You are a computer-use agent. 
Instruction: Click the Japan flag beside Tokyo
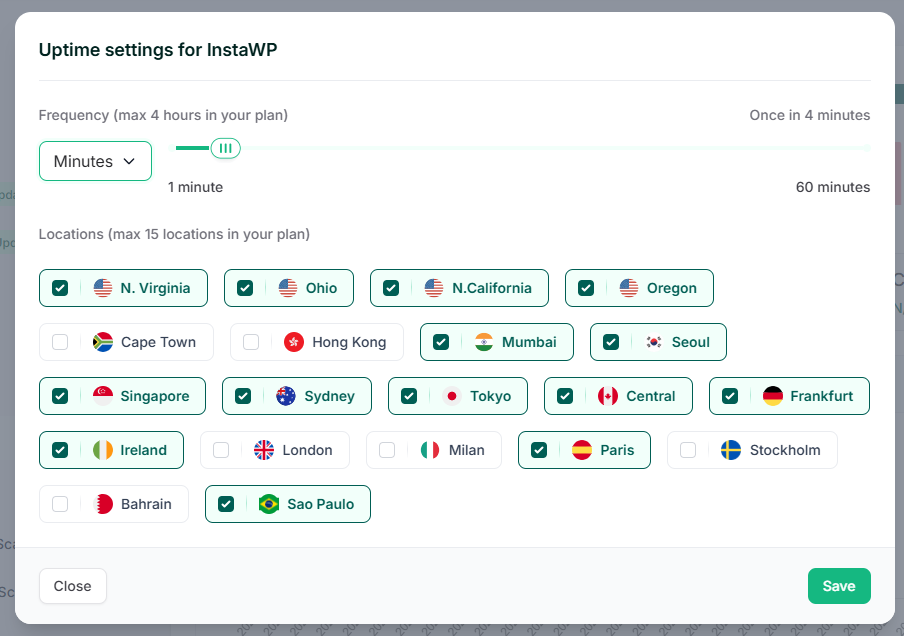point(452,396)
